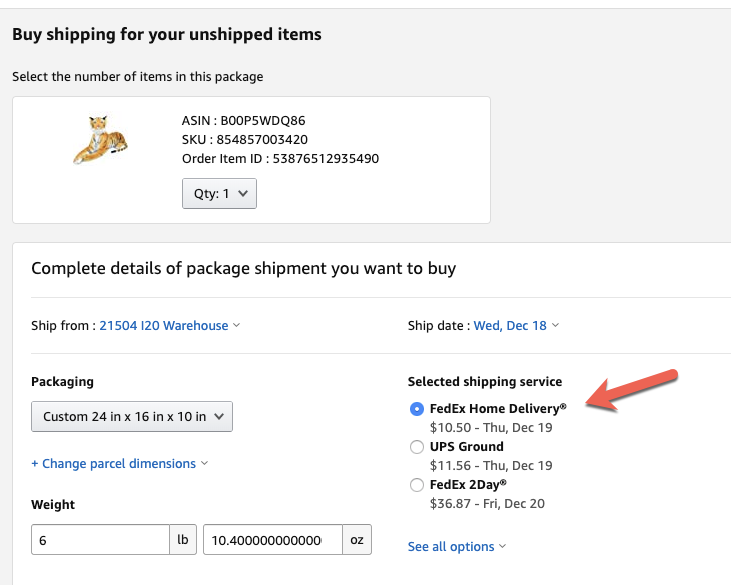Image resolution: width=731 pixels, height=585 pixels.
Task: Click the Qty dropdown arrow icon
Action: pyautogui.click(x=243, y=193)
